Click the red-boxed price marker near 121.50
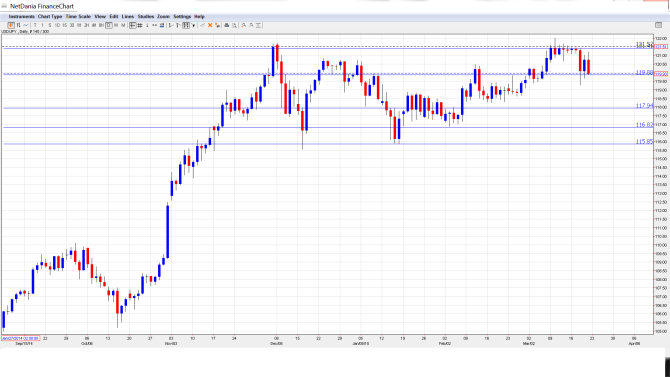 pyautogui.click(x=661, y=47)
